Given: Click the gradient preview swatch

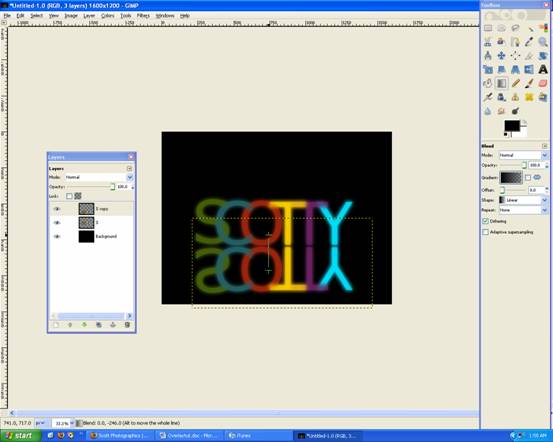Looking at the screenshot, I should click(511, 178).
